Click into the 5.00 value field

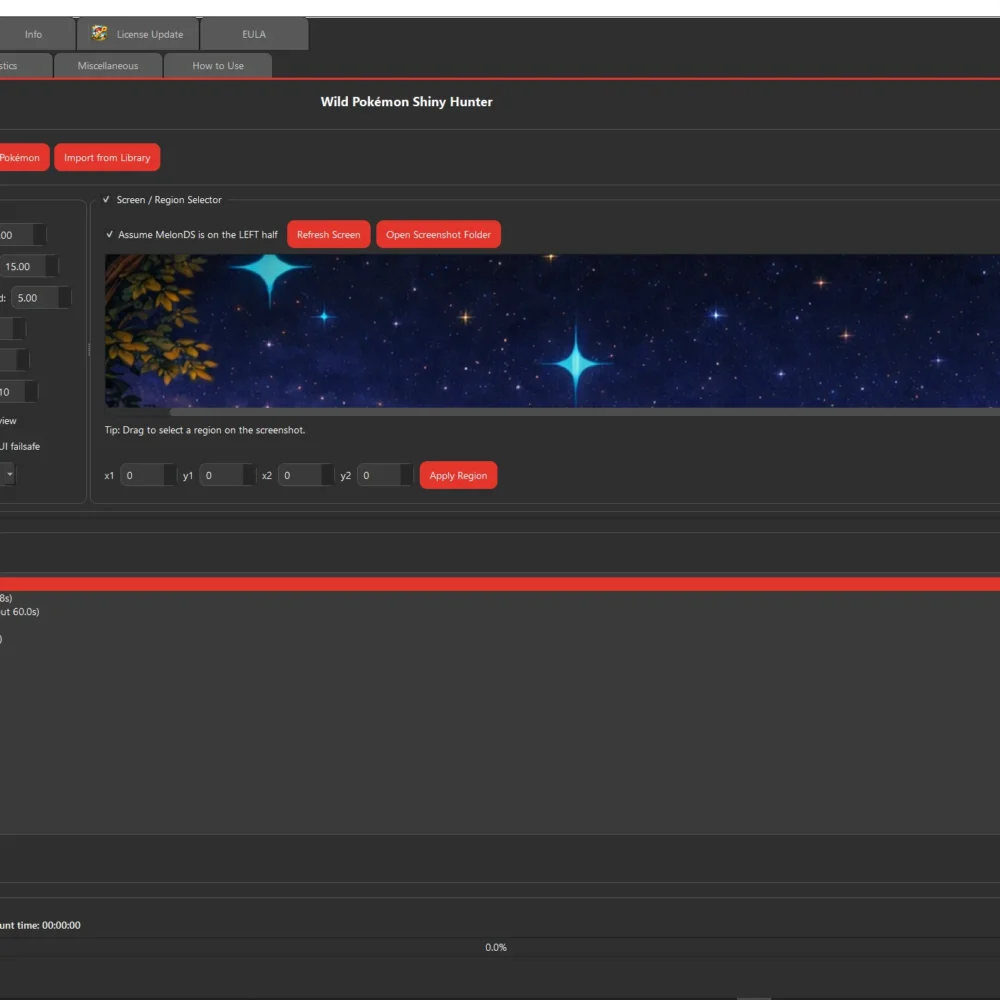pos(35,298)
